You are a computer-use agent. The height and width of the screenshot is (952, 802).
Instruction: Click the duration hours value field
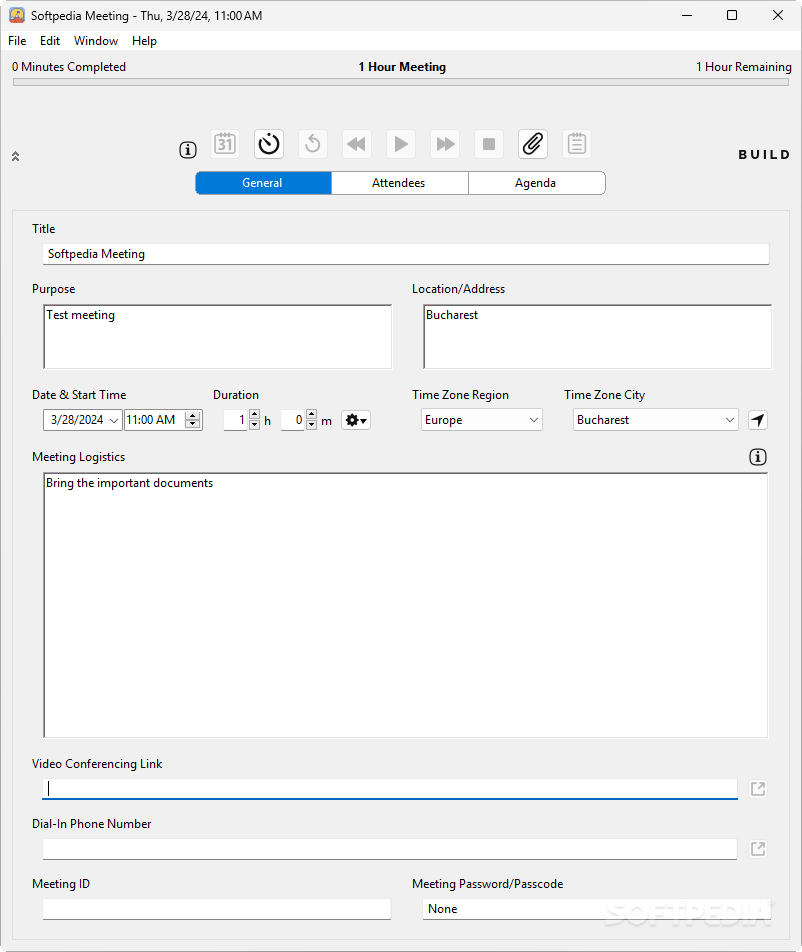(x=236, y=420)
